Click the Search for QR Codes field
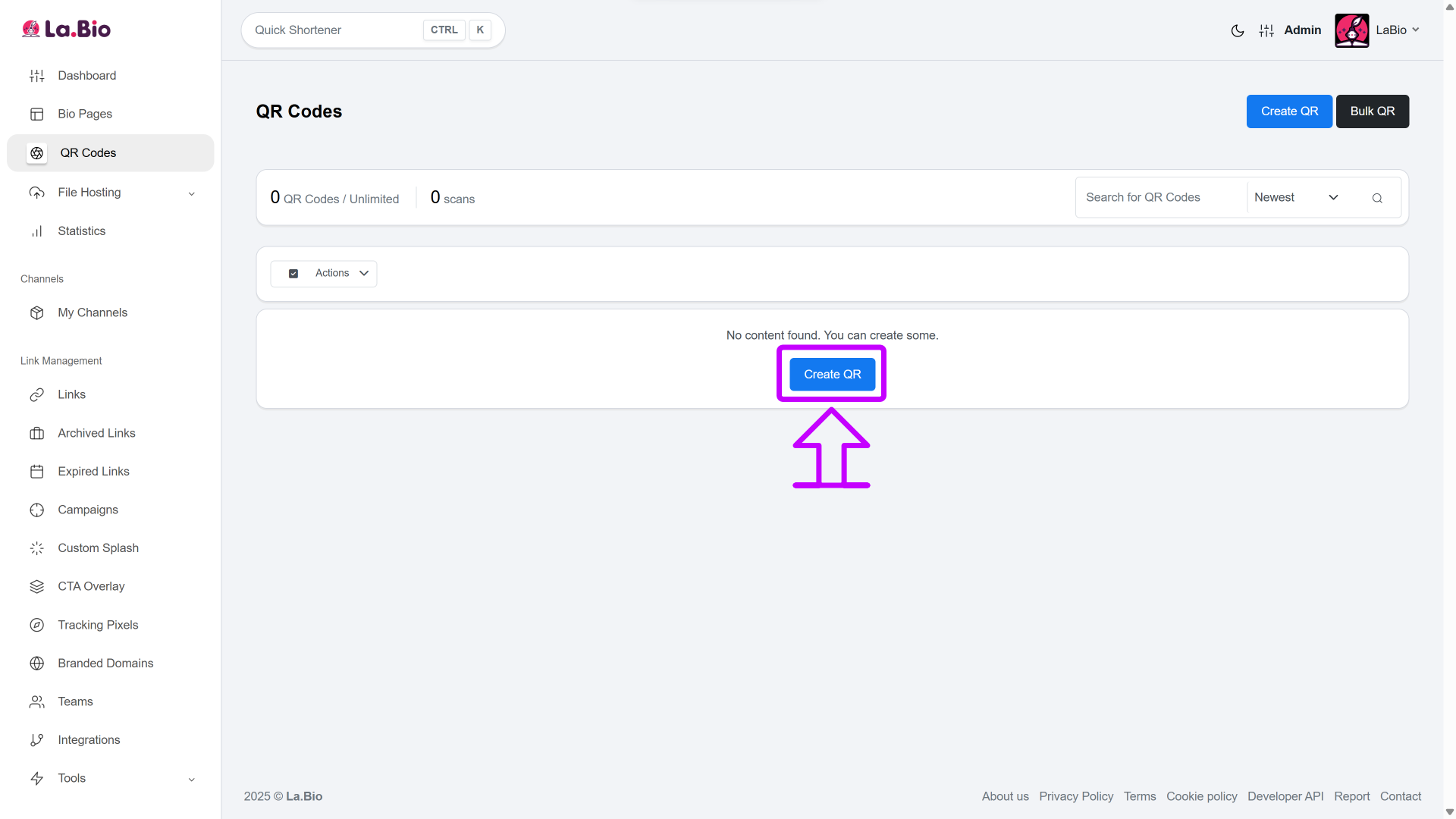 pos(1160,197)
